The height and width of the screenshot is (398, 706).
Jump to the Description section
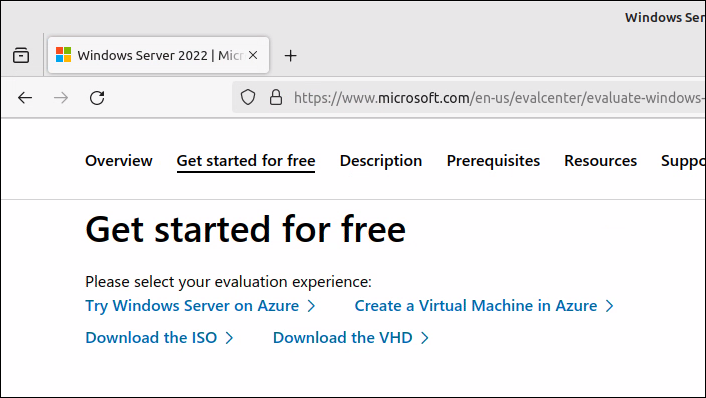(x=381, y=161)
